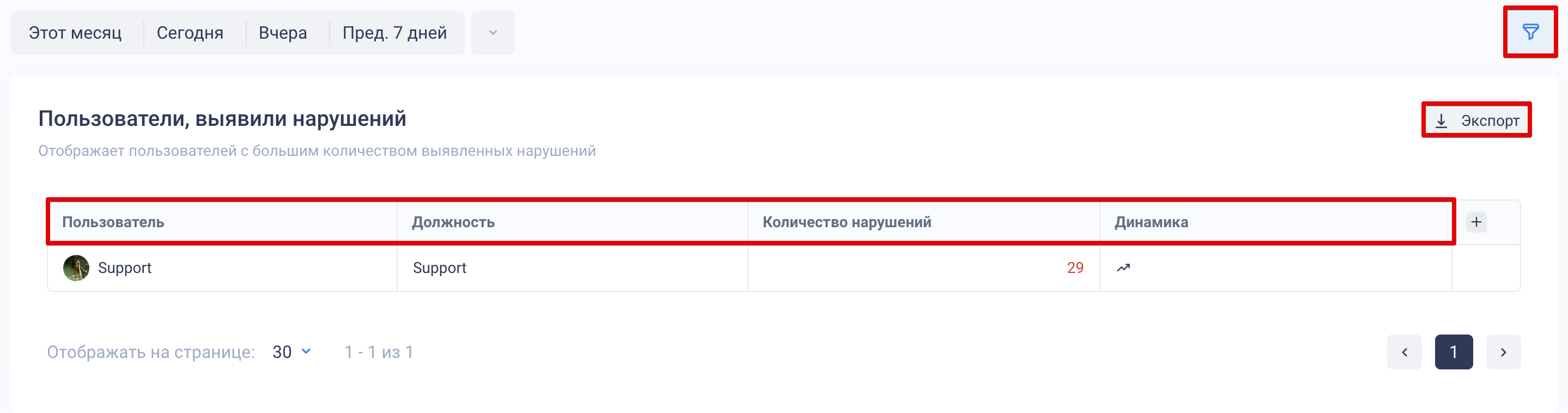
Task: Go to the next page arrow
Action: [1504, 351]
